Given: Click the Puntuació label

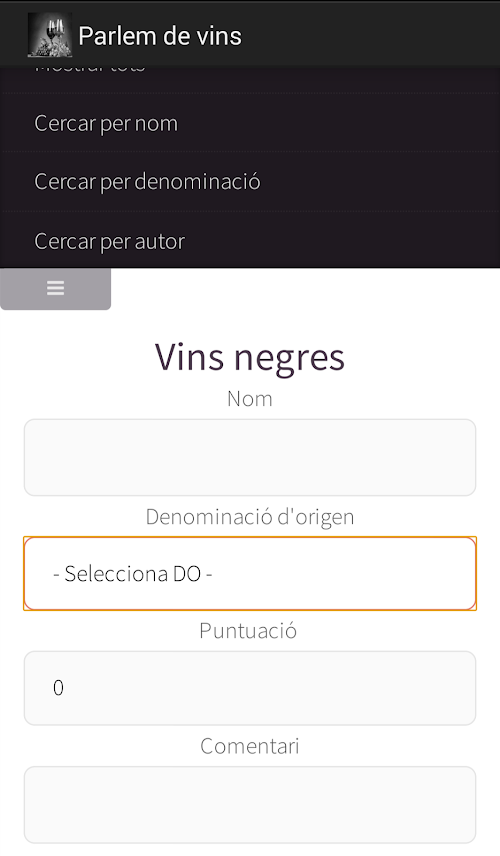Looking at the screenshot, I should 248,631.
